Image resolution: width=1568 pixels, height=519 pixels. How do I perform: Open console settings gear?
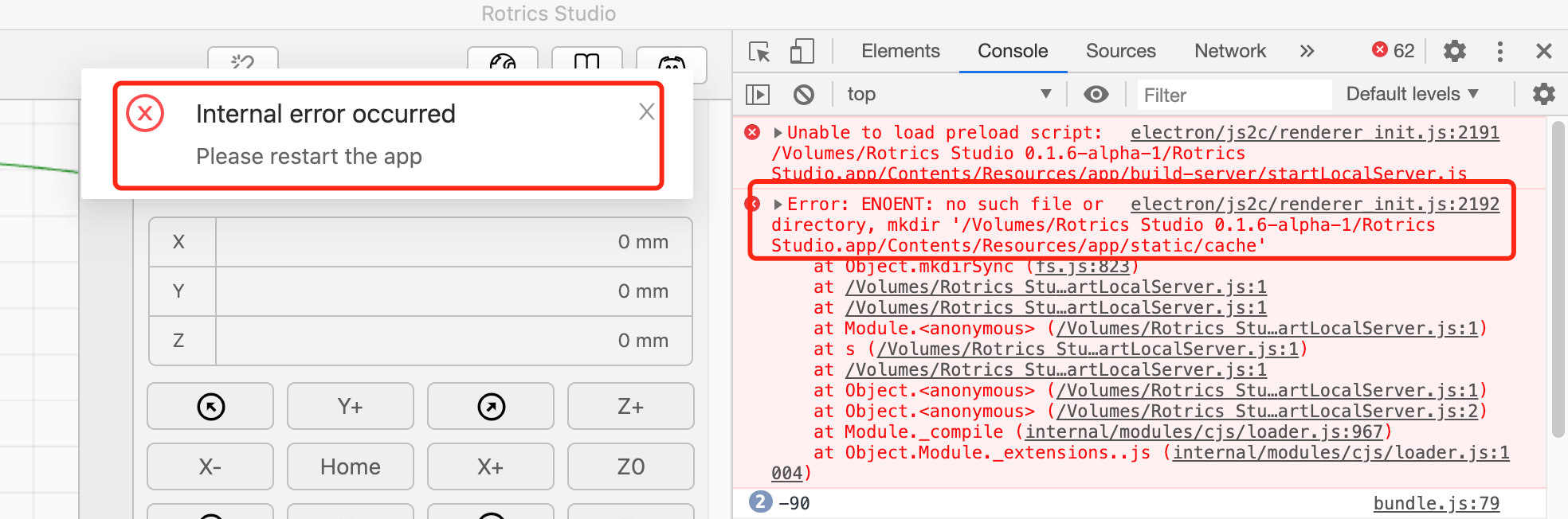1544,94
